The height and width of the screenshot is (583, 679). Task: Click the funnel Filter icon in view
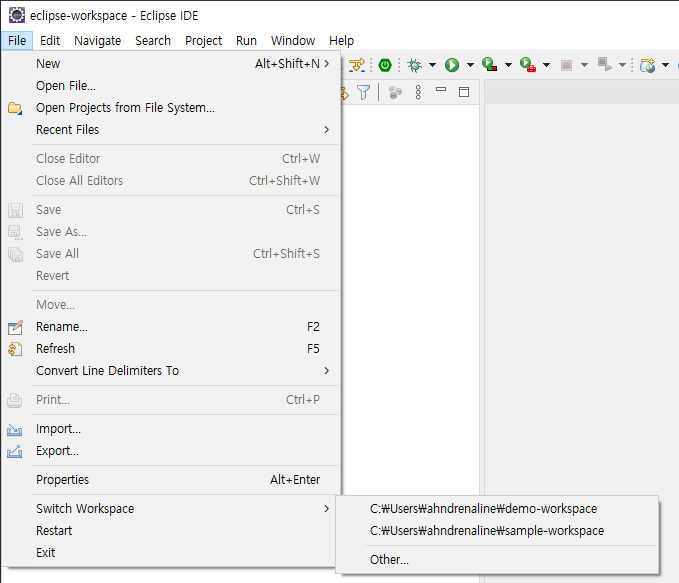363,92
